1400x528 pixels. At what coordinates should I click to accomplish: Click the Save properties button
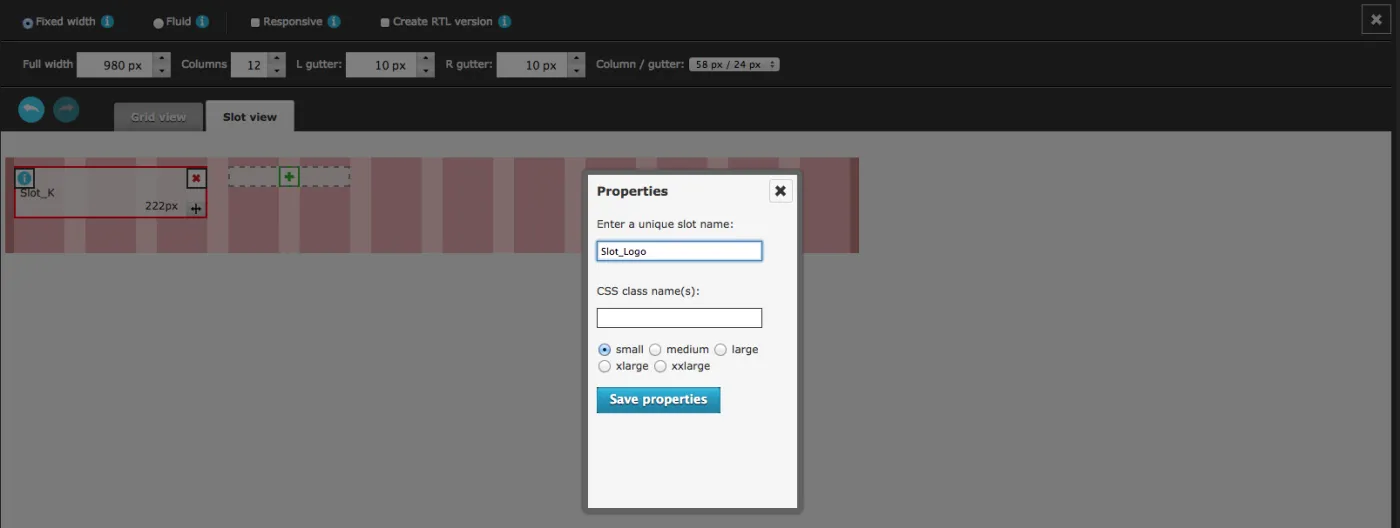(658, 400)
